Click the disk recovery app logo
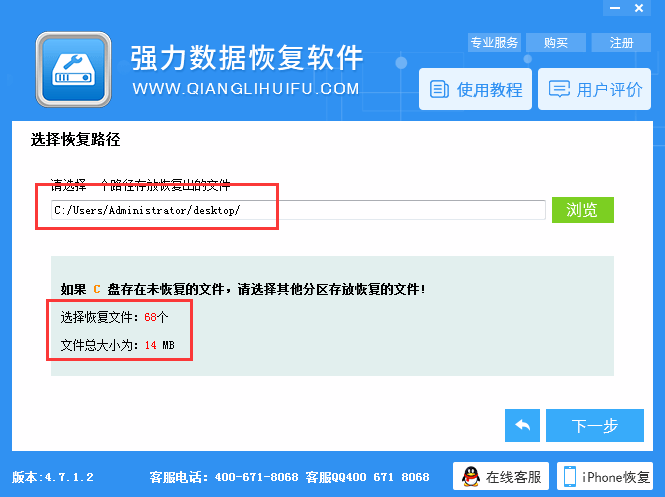665x497 pixels. coord(73,70)
